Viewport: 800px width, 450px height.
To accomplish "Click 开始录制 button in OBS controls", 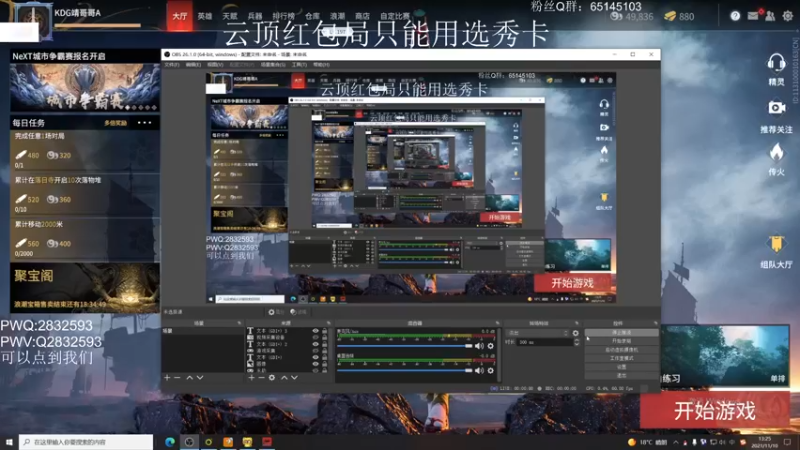I will click(x=621, y=341).
